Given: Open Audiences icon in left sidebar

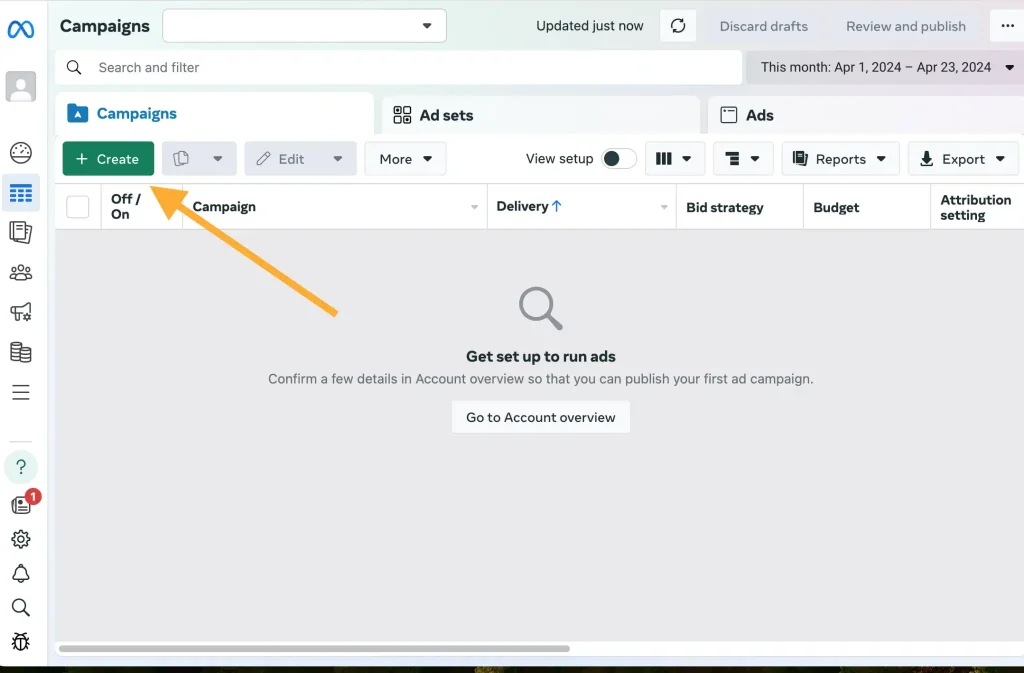Looking at the screenshot, I should point(20,273).
